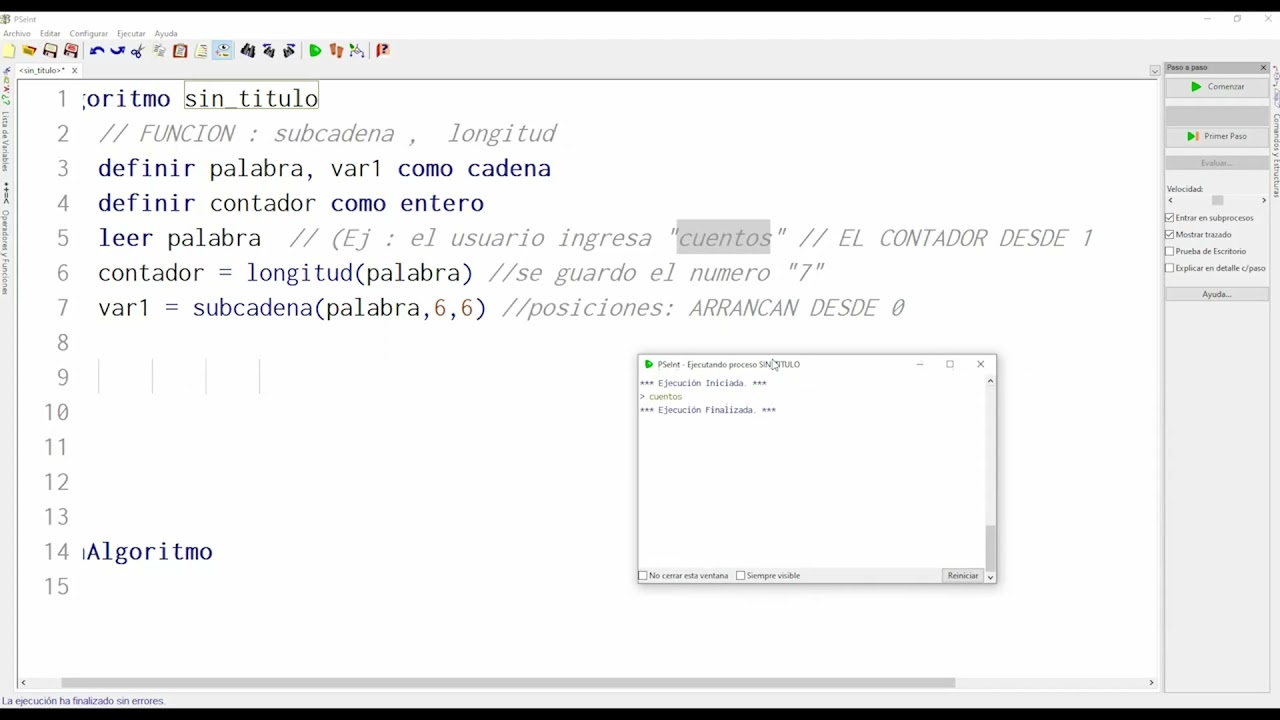Click the Ayuda button in step panel

1217,294
